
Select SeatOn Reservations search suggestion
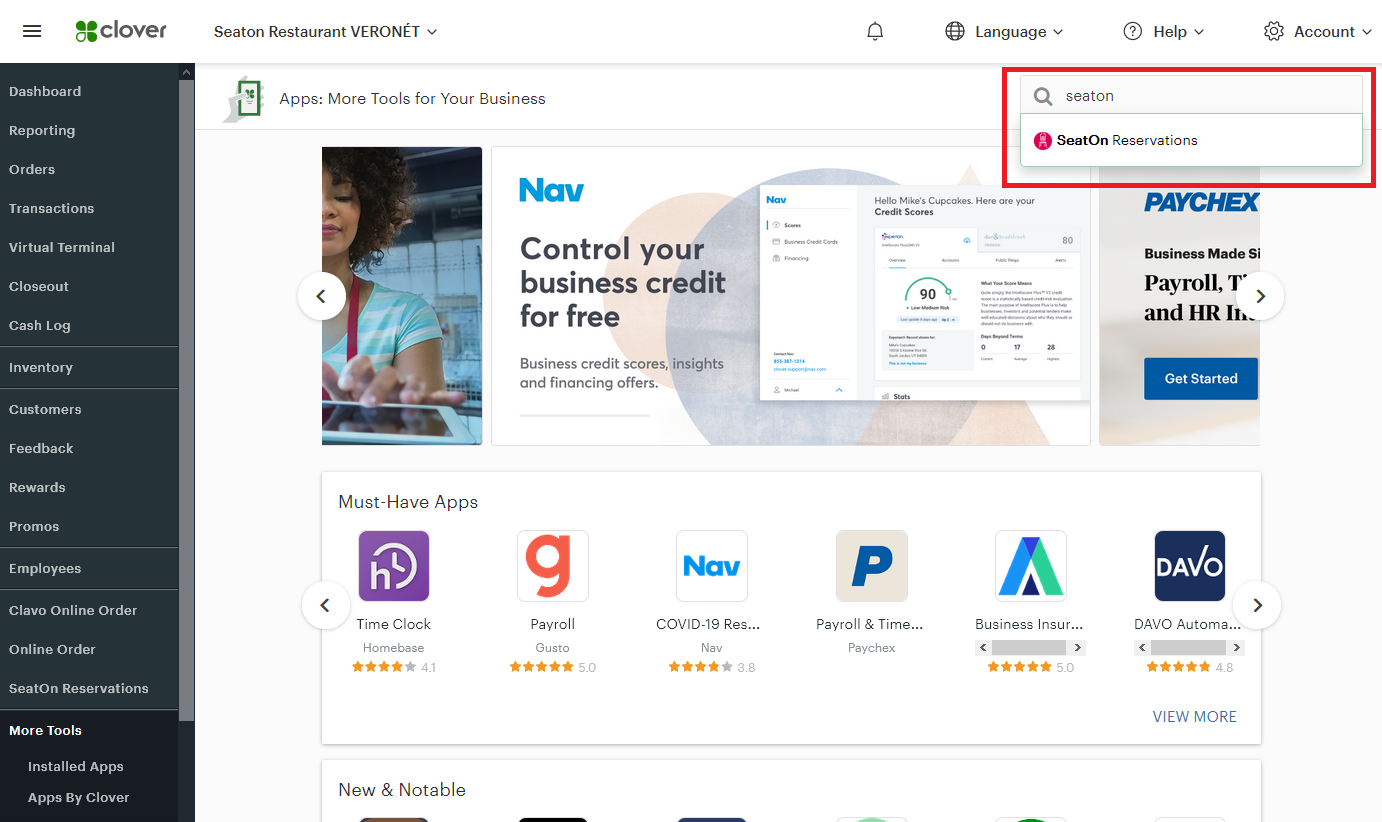pyautogui.click(x=1191, y=141)
